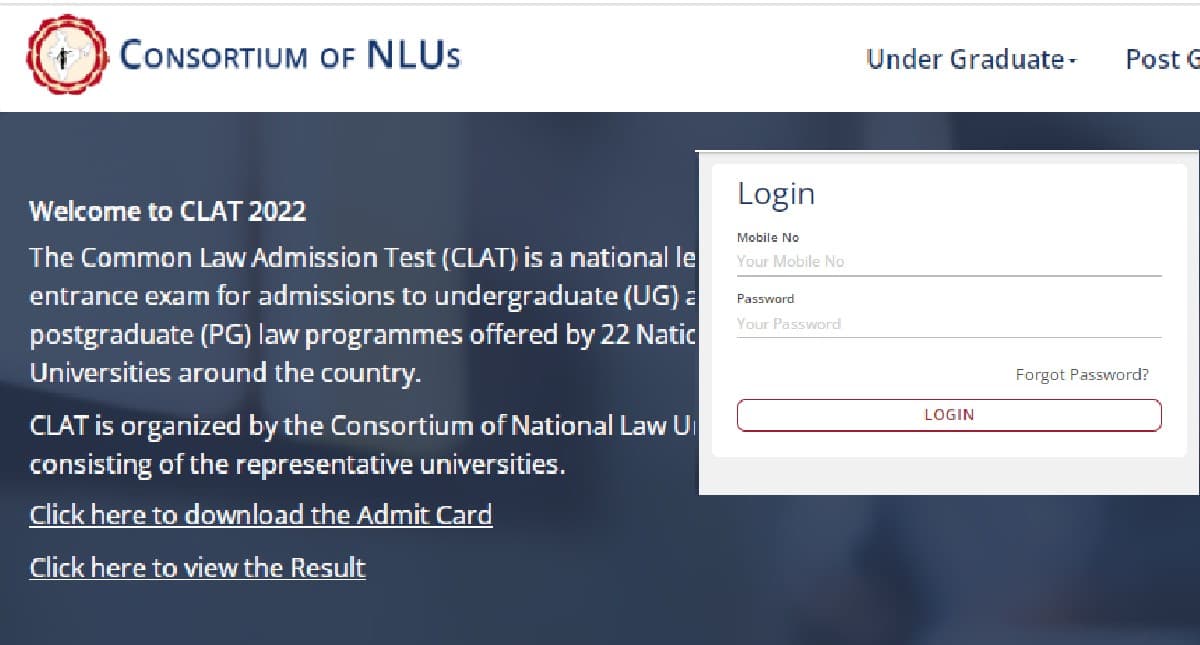Click the Consortium of NLUs logo emblem
The image size is (1200, 645).
coord(67,52)
